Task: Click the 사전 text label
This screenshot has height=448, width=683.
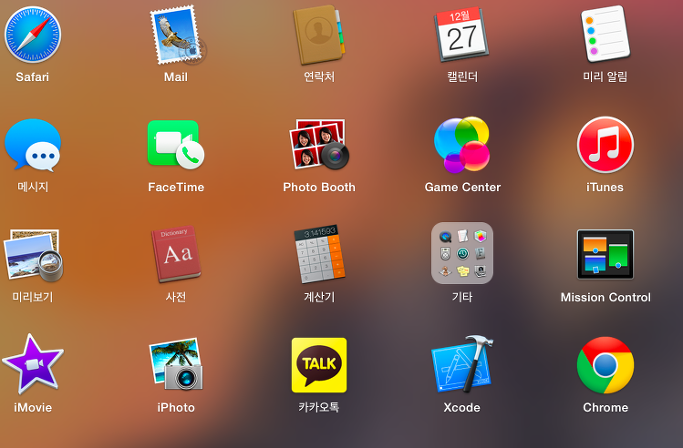Action: 176,297
